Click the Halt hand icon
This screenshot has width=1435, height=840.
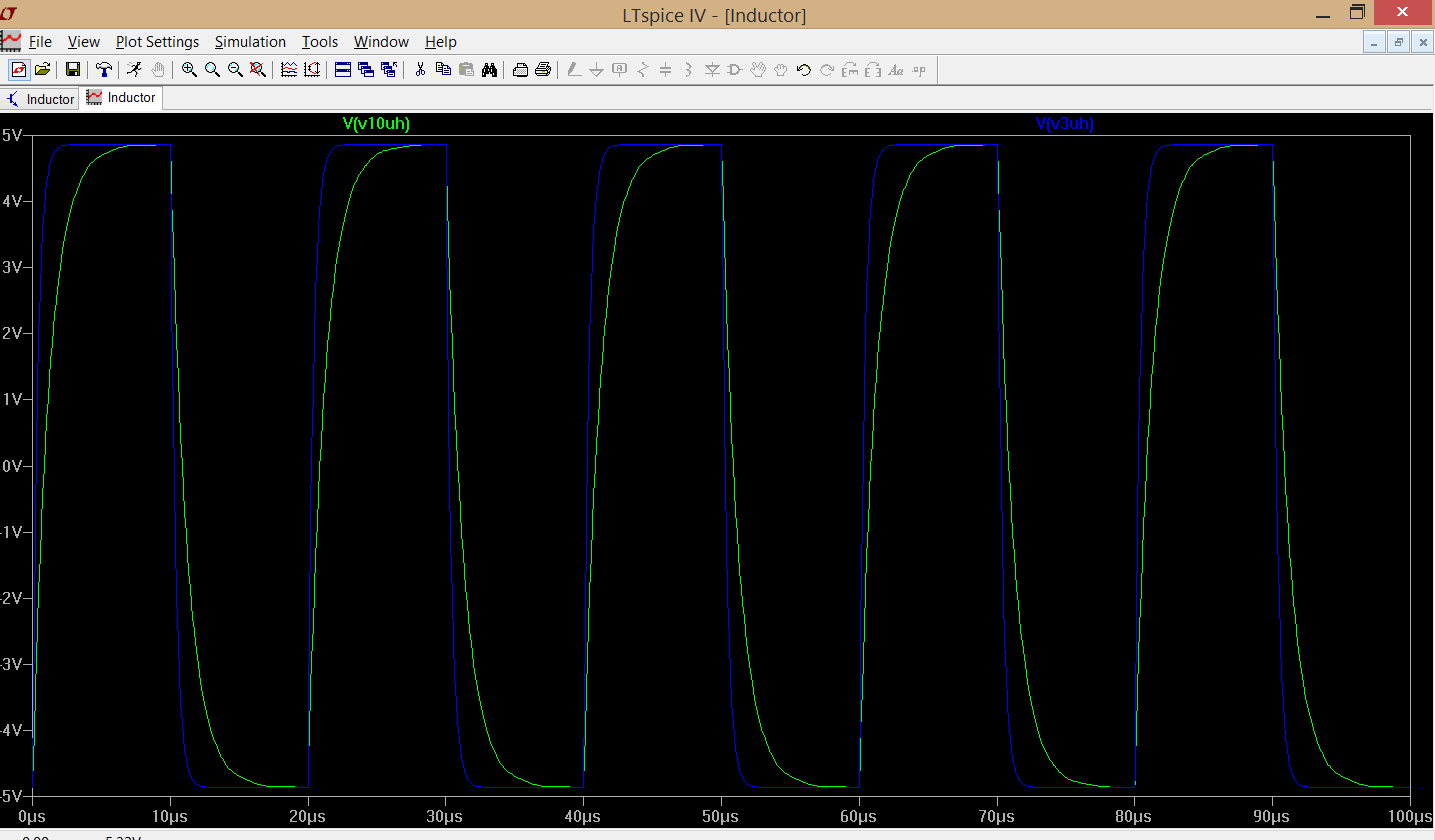point(158,69)
